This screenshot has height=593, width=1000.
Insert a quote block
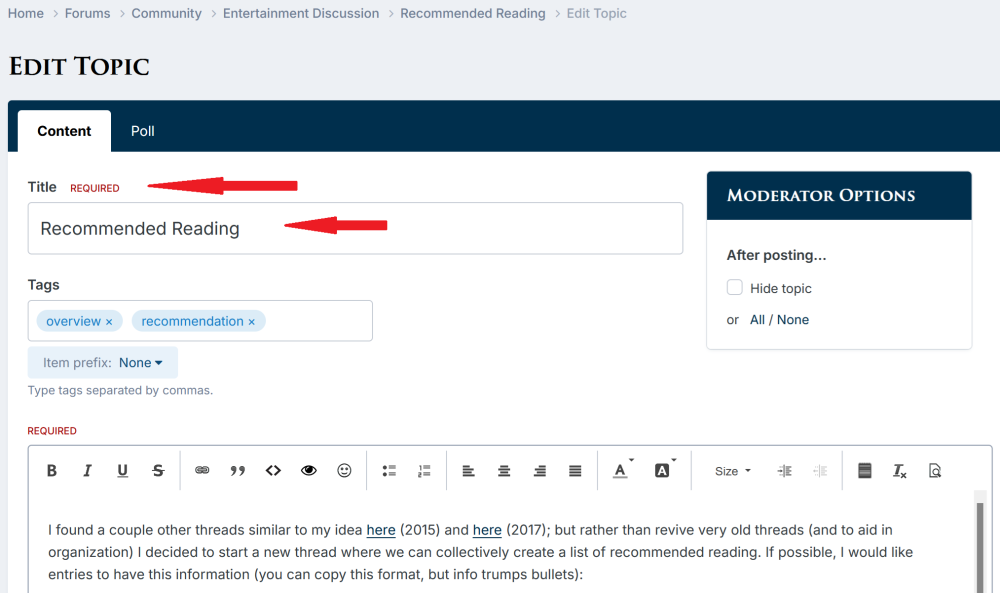pos(238,471)
